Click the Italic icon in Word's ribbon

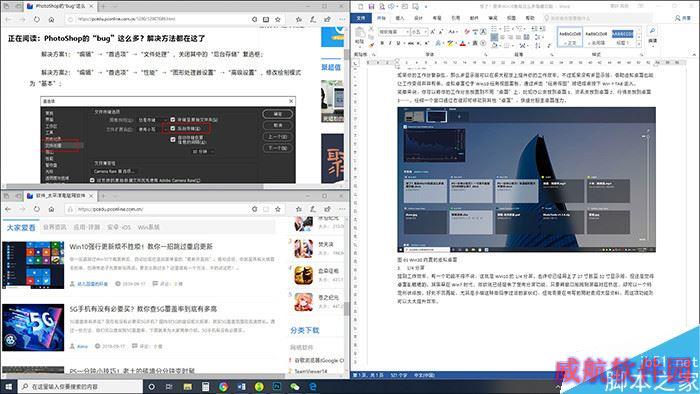pos(390,43)
